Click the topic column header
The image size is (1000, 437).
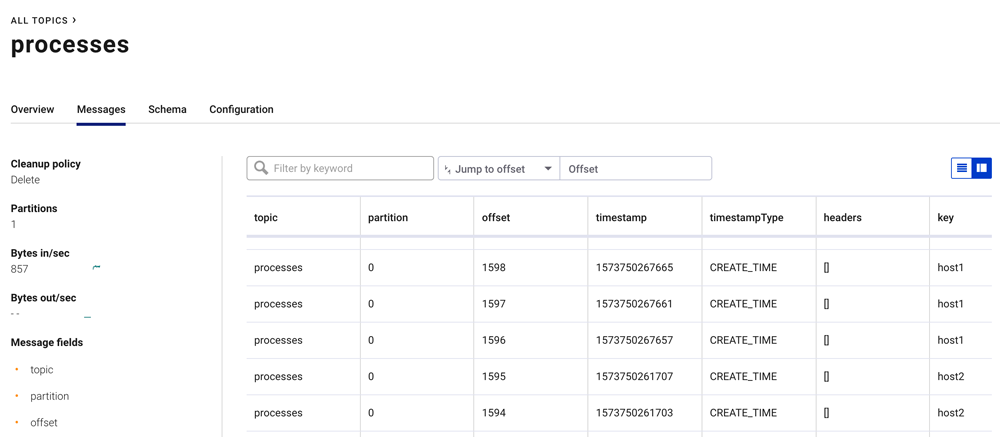(x=266, y=218)
